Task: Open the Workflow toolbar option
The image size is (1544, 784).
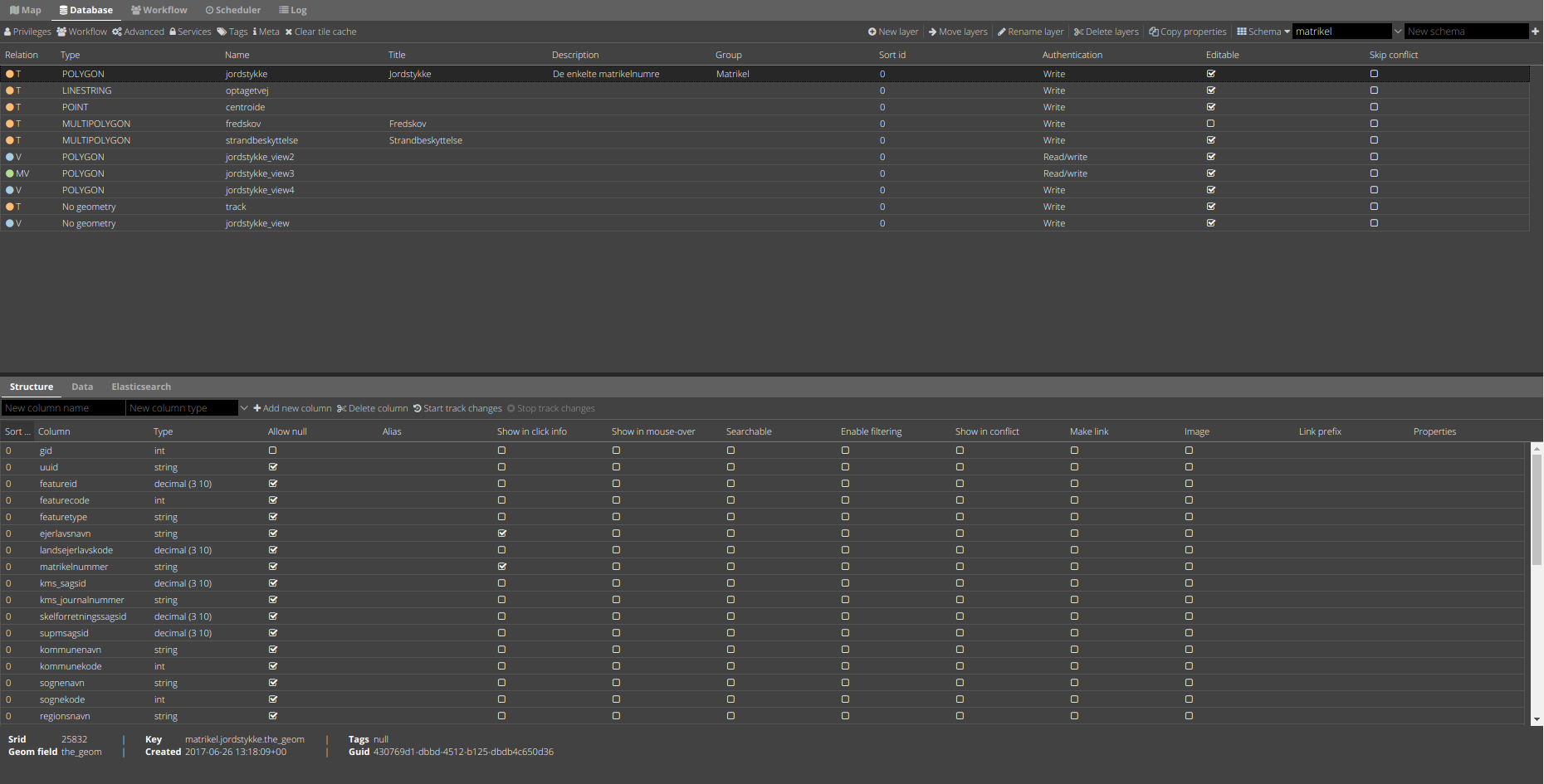Action: coord(82,32)
